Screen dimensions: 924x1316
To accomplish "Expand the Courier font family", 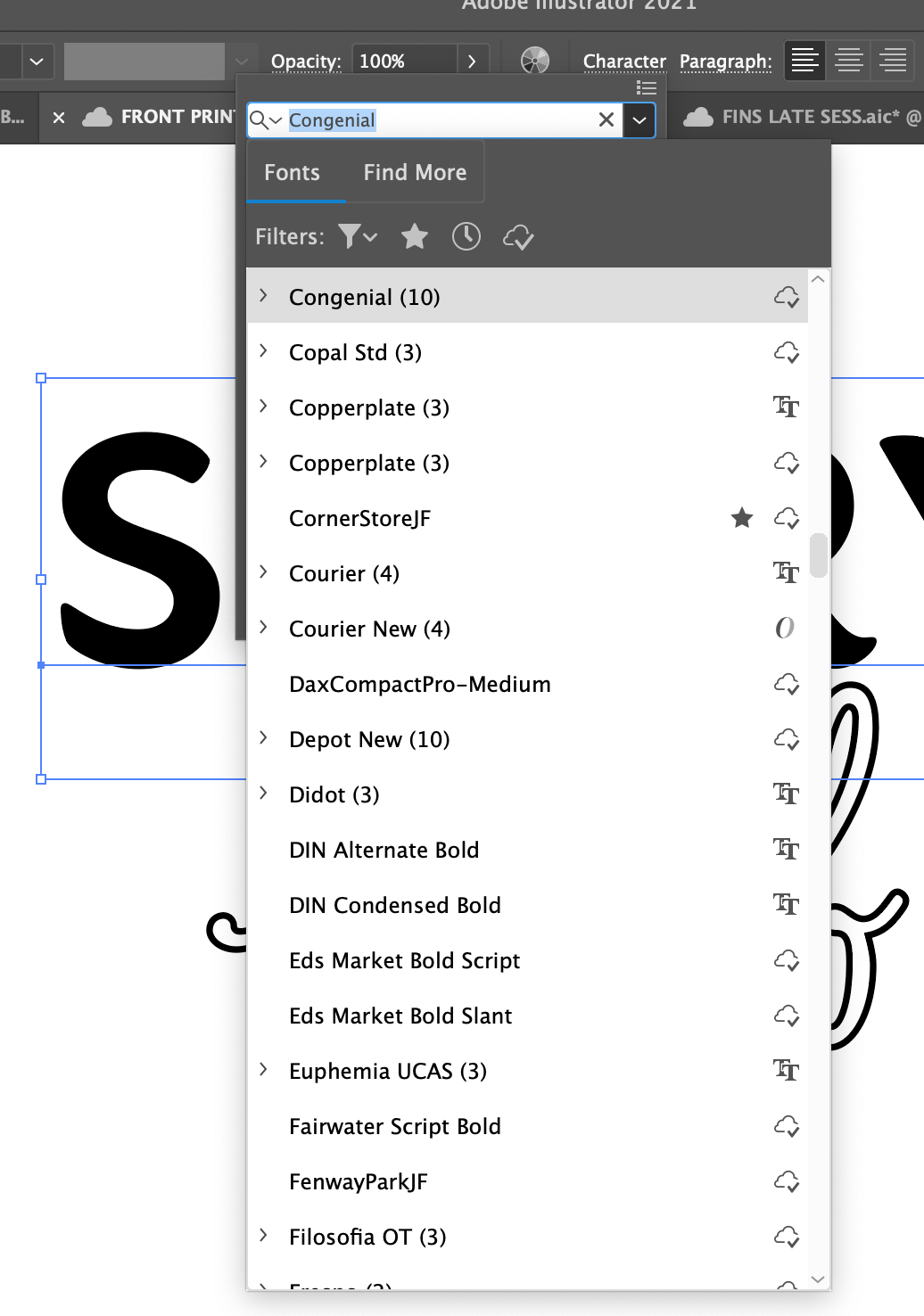I will point(263,572).
